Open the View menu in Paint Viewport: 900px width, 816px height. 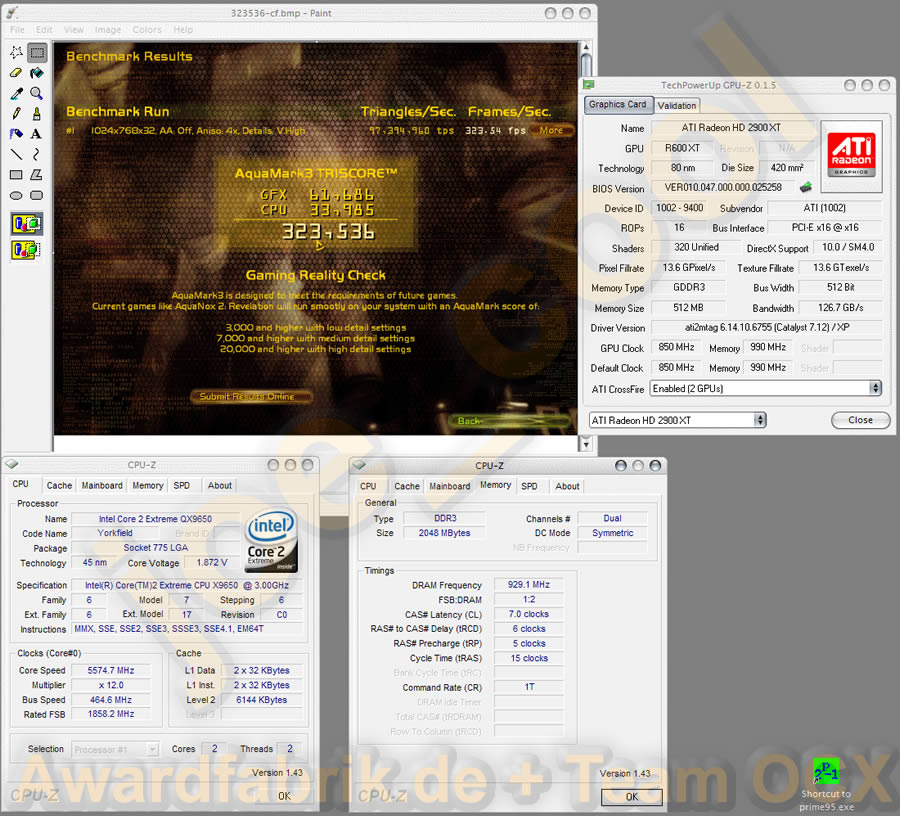click(x=73, y=30)
